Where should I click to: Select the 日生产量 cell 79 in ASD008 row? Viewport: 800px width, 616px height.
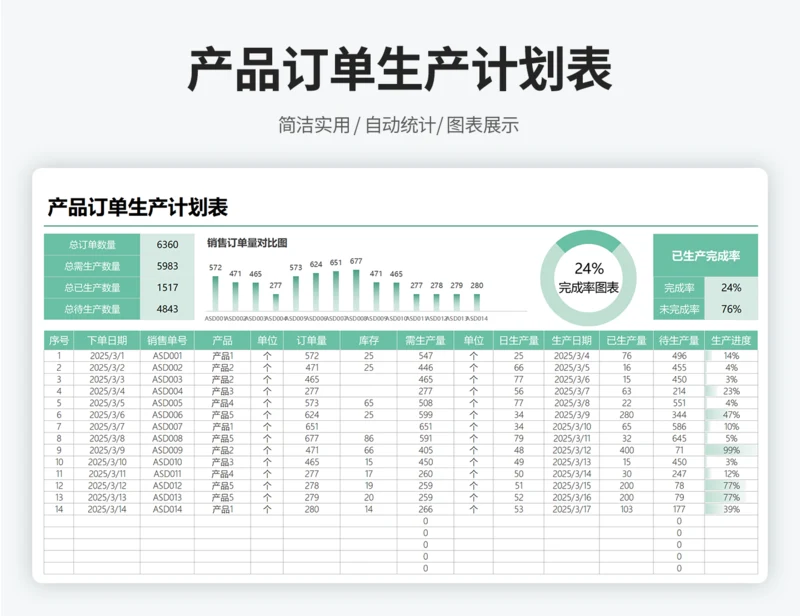[519, 438]
